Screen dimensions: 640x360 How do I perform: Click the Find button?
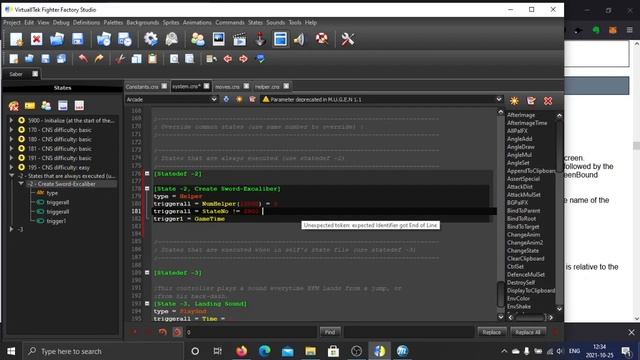(330, 332)
